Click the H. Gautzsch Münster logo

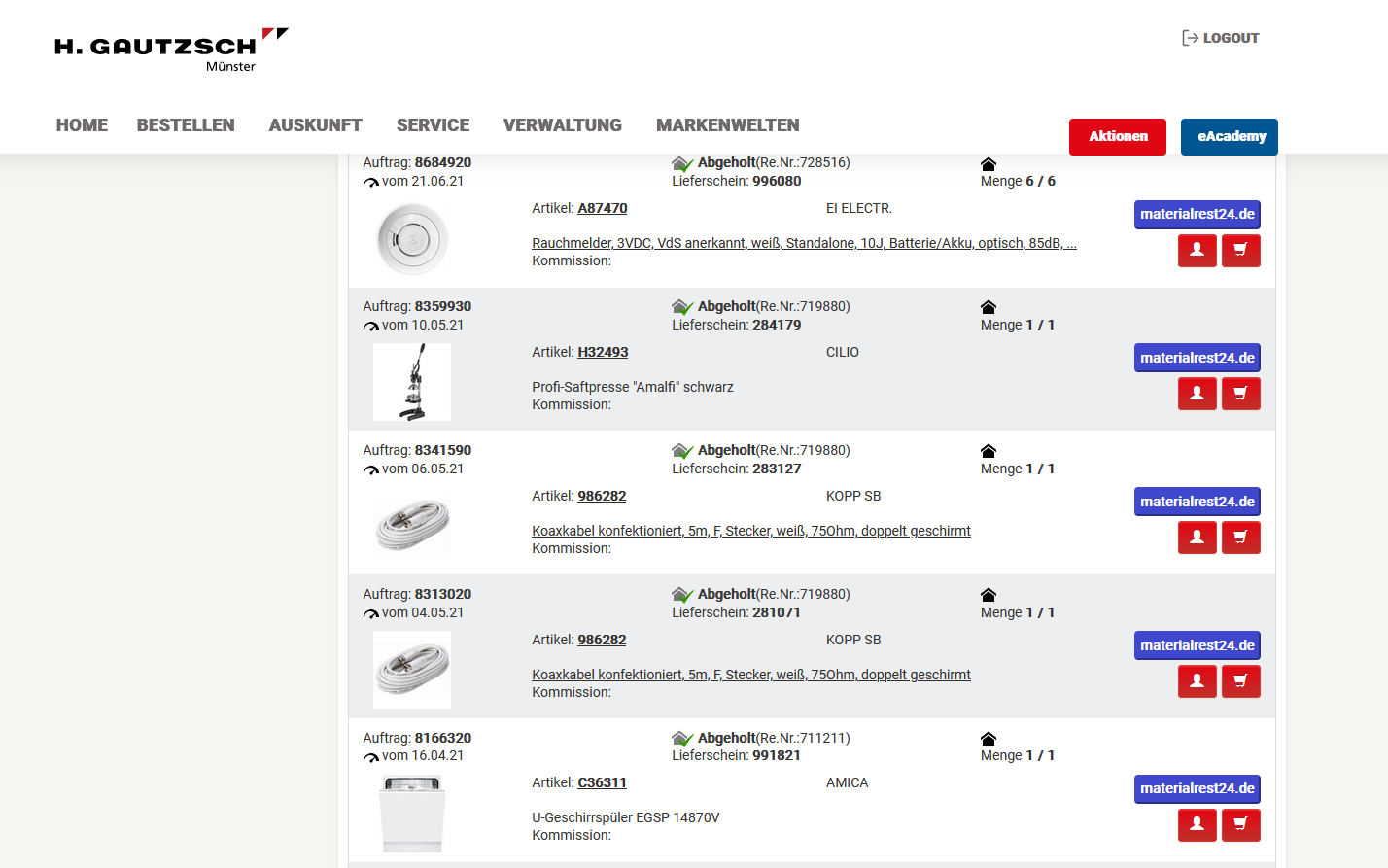(x=170, y=51)
